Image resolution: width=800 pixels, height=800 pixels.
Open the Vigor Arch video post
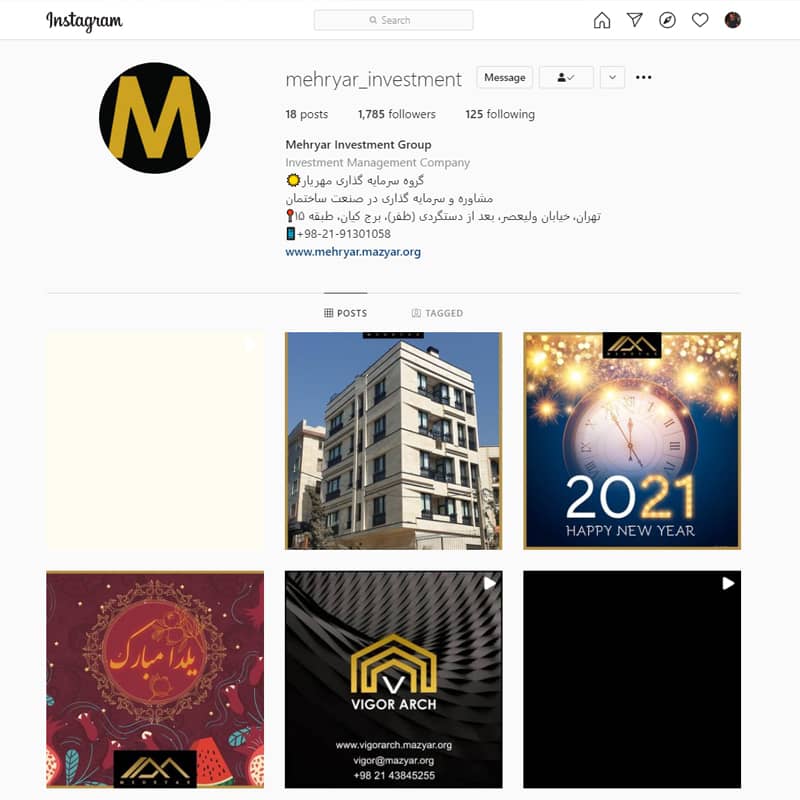393,679
